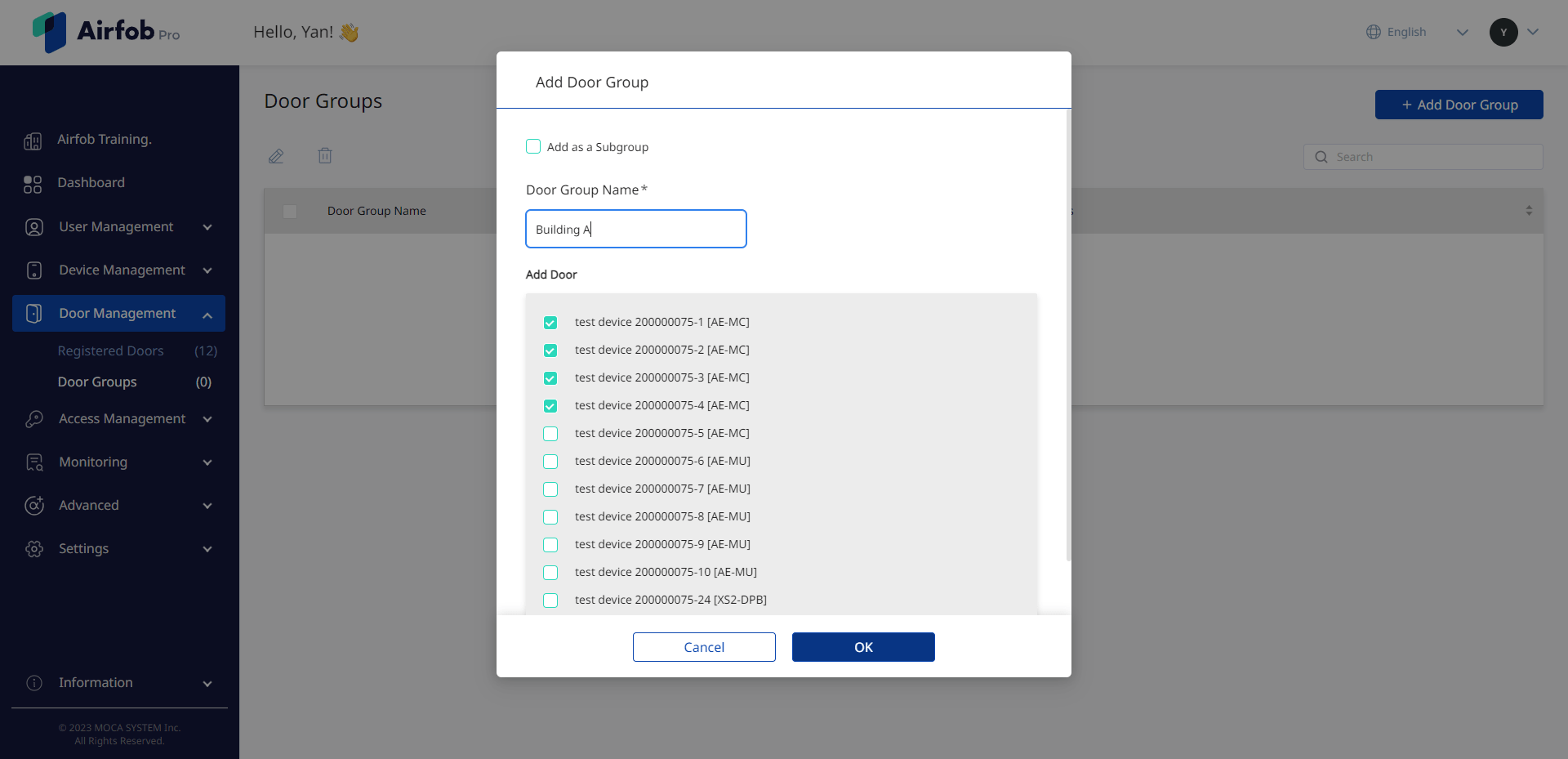Check test device 200000075-5 [AE-MC]
Image resolution: width=1568 pixels, height=759 pixels.
pyautogui.click(x=550, y=434)
